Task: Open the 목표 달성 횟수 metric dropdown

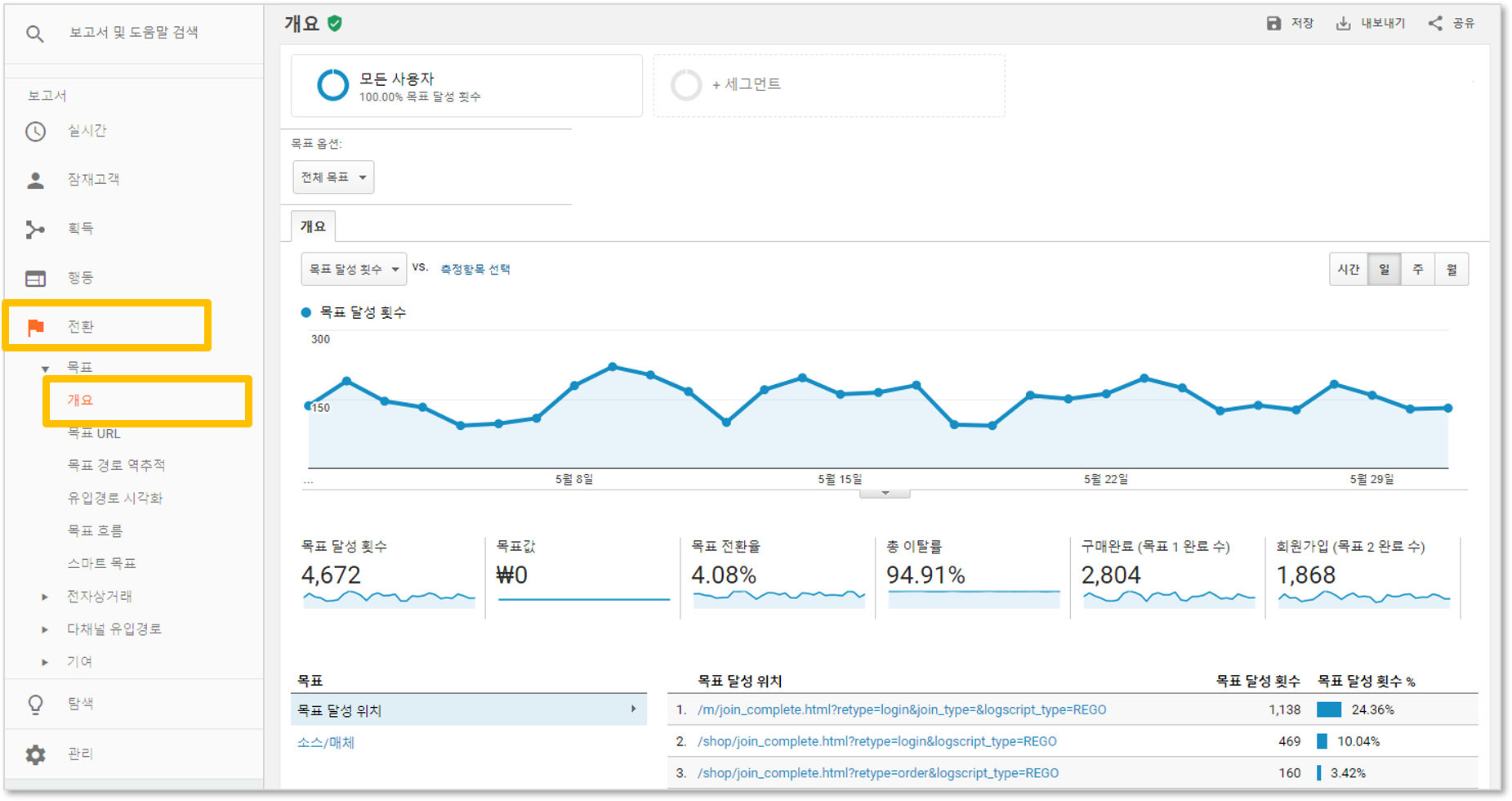Action: click(353, 268)
